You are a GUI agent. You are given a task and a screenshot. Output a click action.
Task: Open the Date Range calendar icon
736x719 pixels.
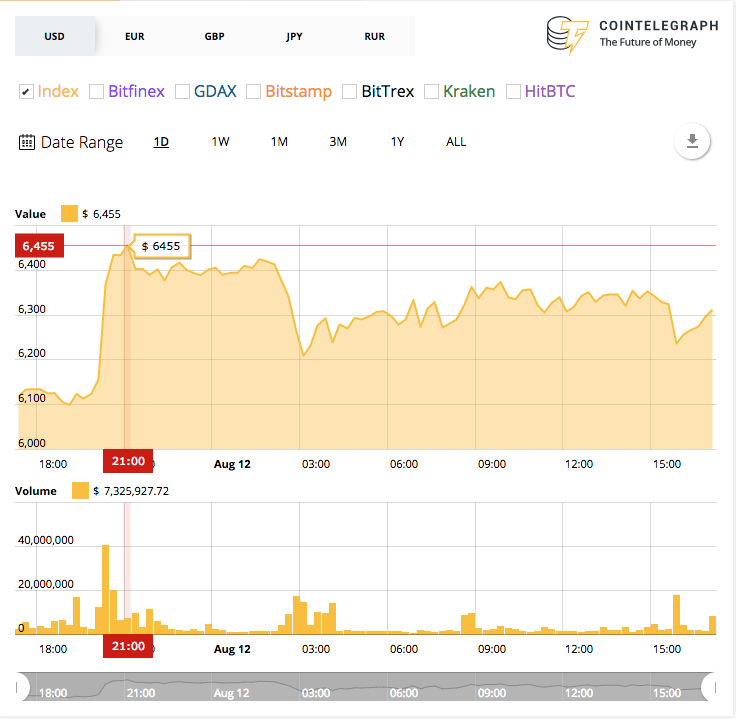click(27, 142)
